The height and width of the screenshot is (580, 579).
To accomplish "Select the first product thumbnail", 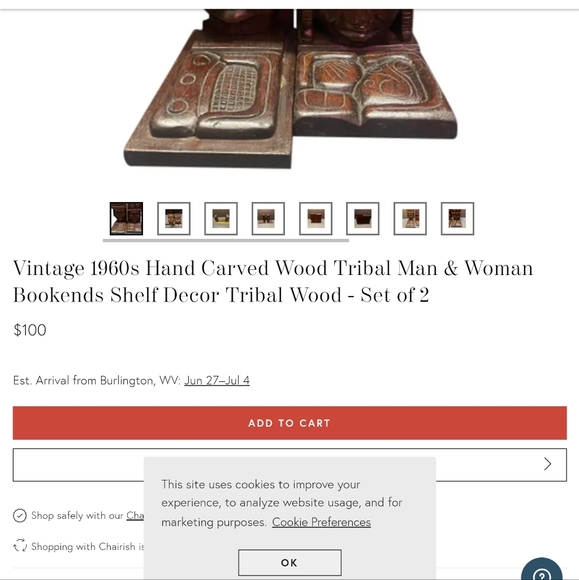I will click(x=126, y=219).
